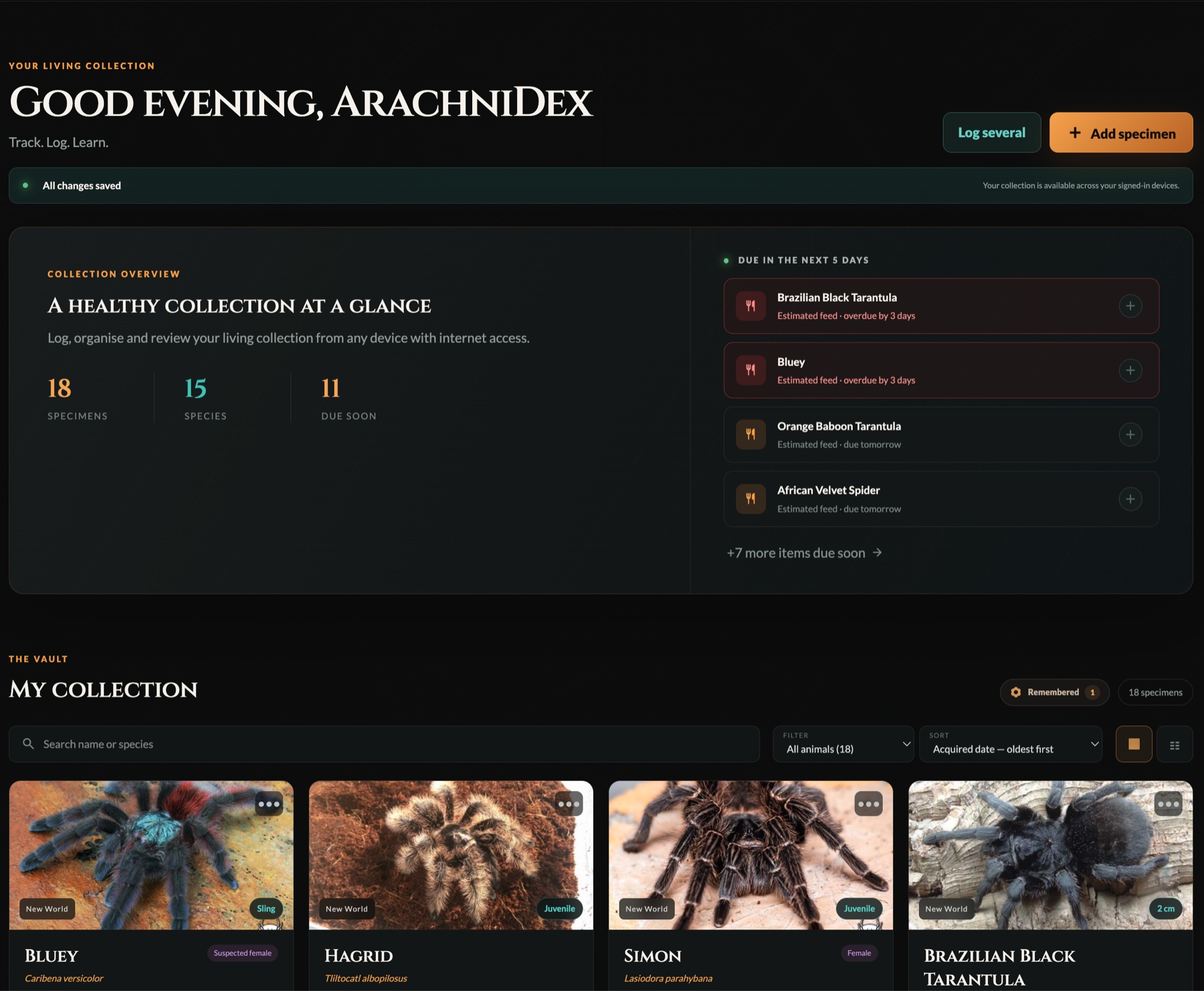1204x991 pixels.
Task: Click the search magnifier icon
Action: point(28,743)
